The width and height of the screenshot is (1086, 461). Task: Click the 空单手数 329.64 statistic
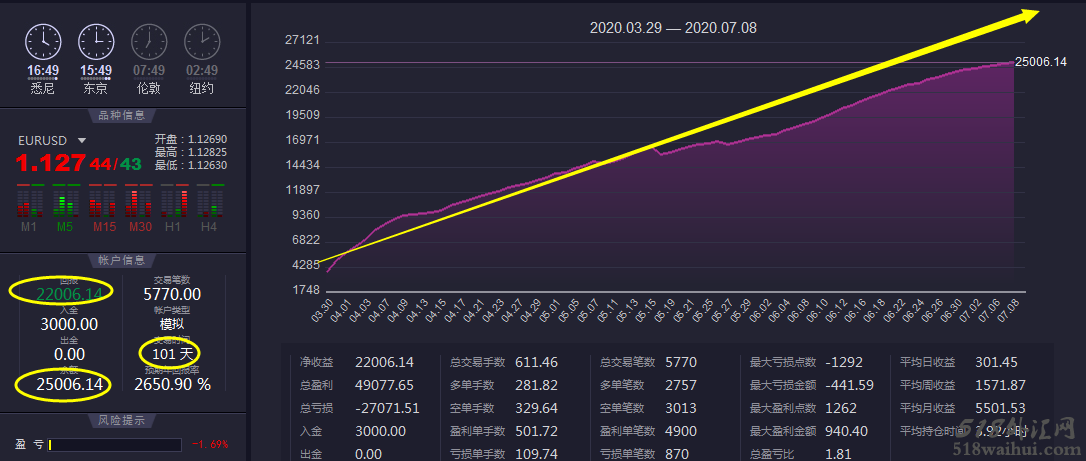point(504,408)
